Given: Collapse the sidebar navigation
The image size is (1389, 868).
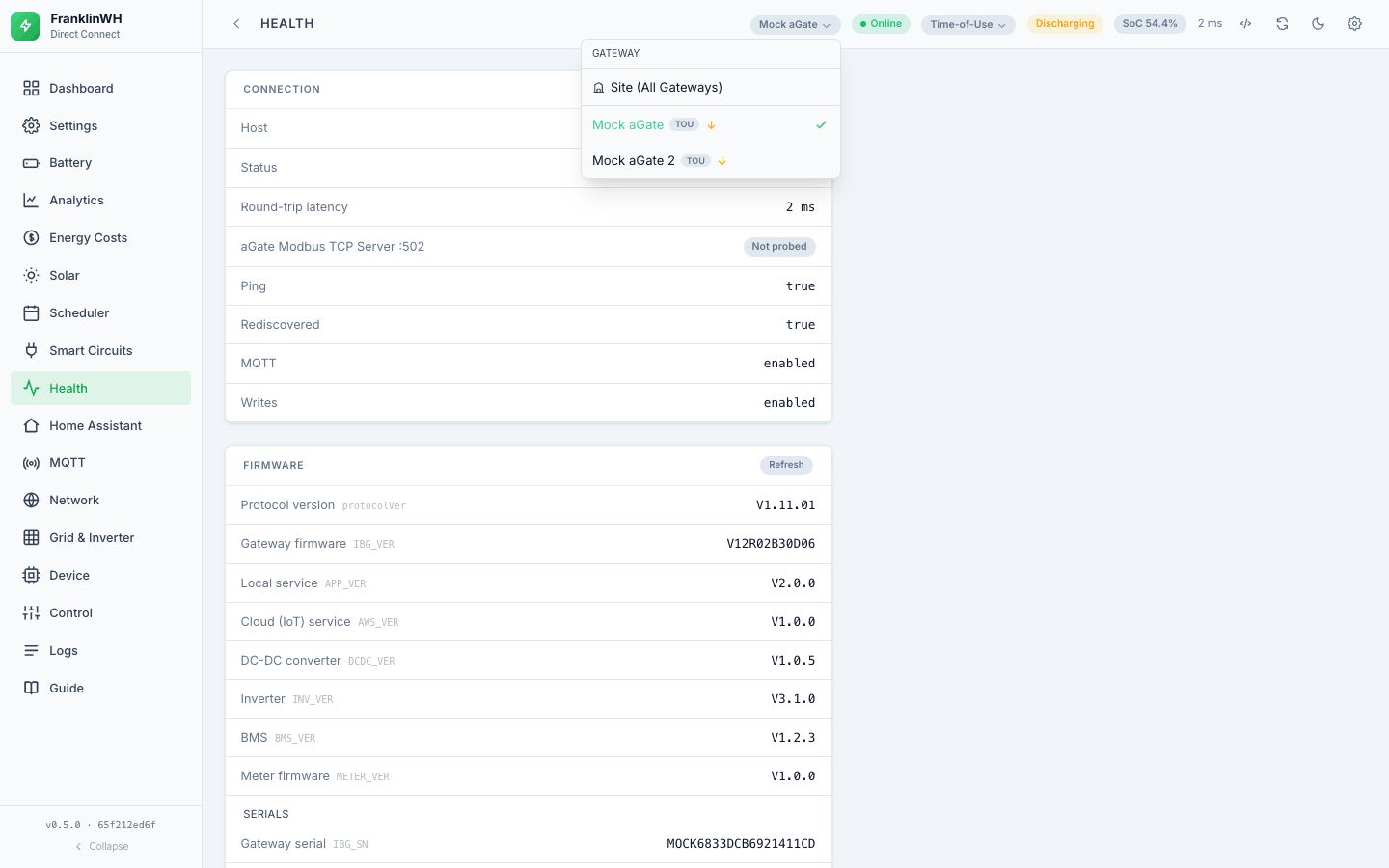Looking at the screenshot, I should (101, 847).
